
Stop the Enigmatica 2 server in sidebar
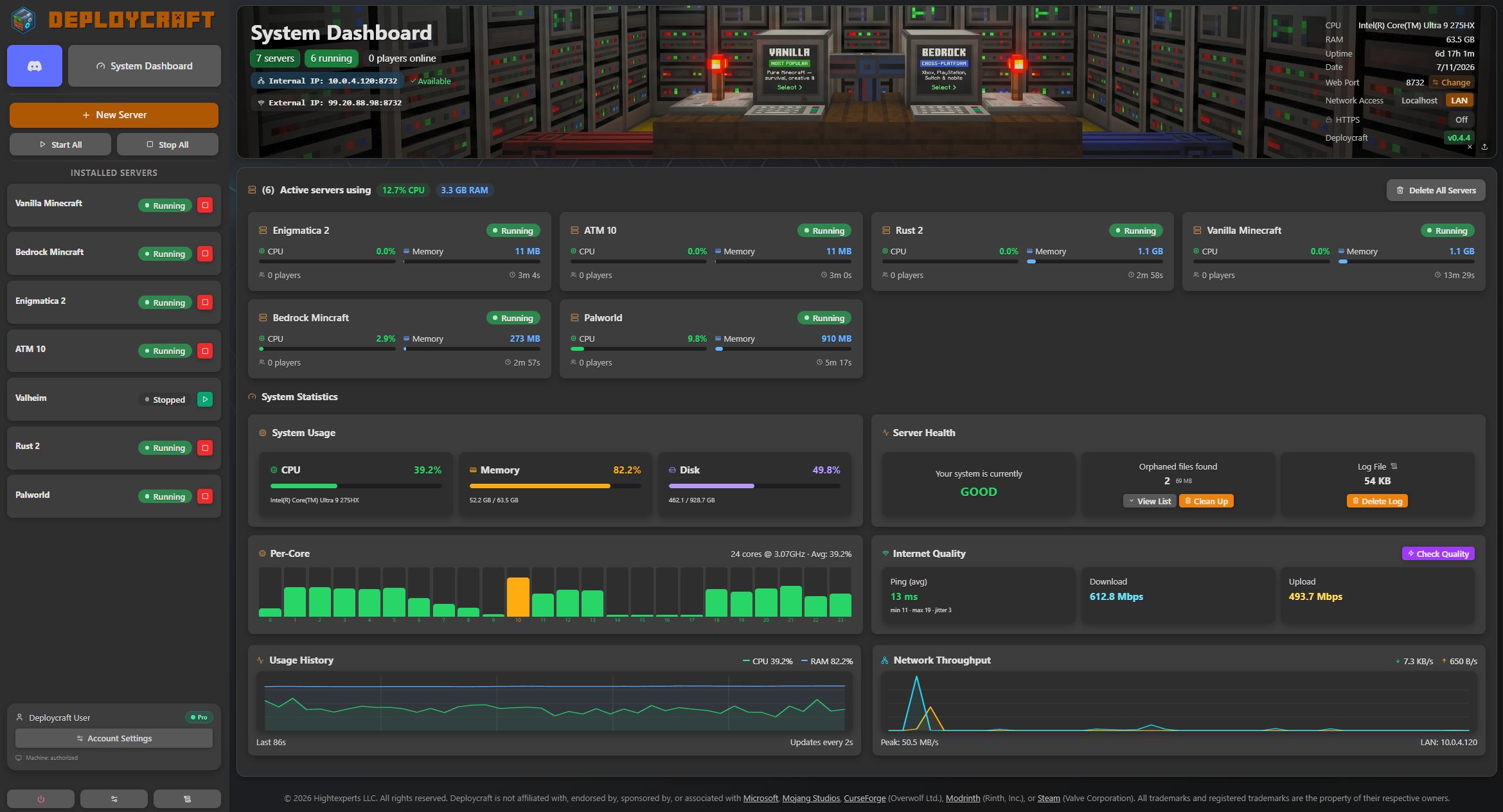[x=205, y=303]
